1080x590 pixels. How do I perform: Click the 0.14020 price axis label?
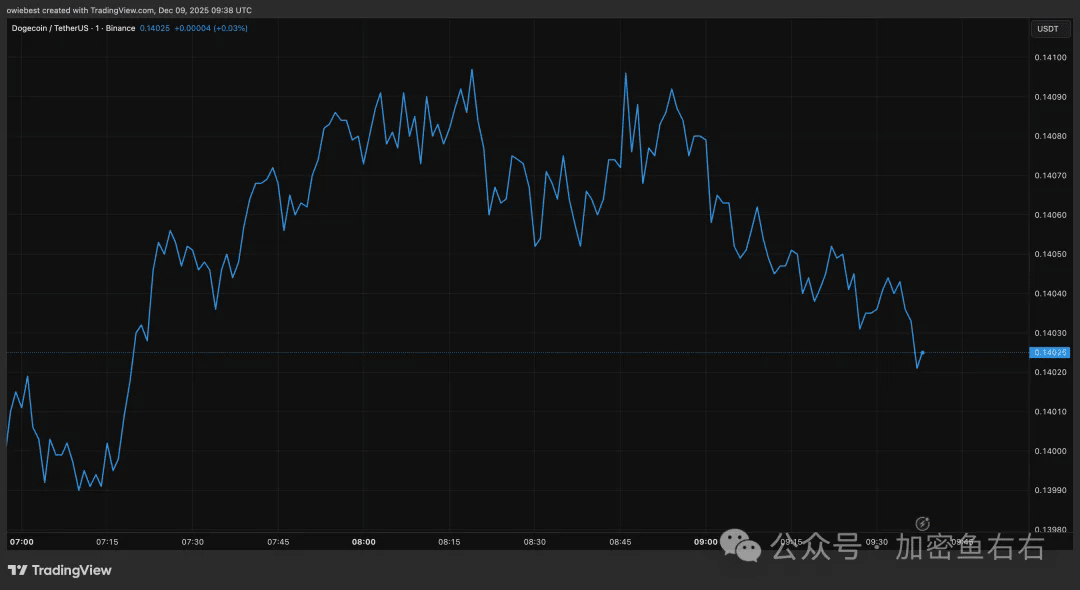(x=1050, y=372)
